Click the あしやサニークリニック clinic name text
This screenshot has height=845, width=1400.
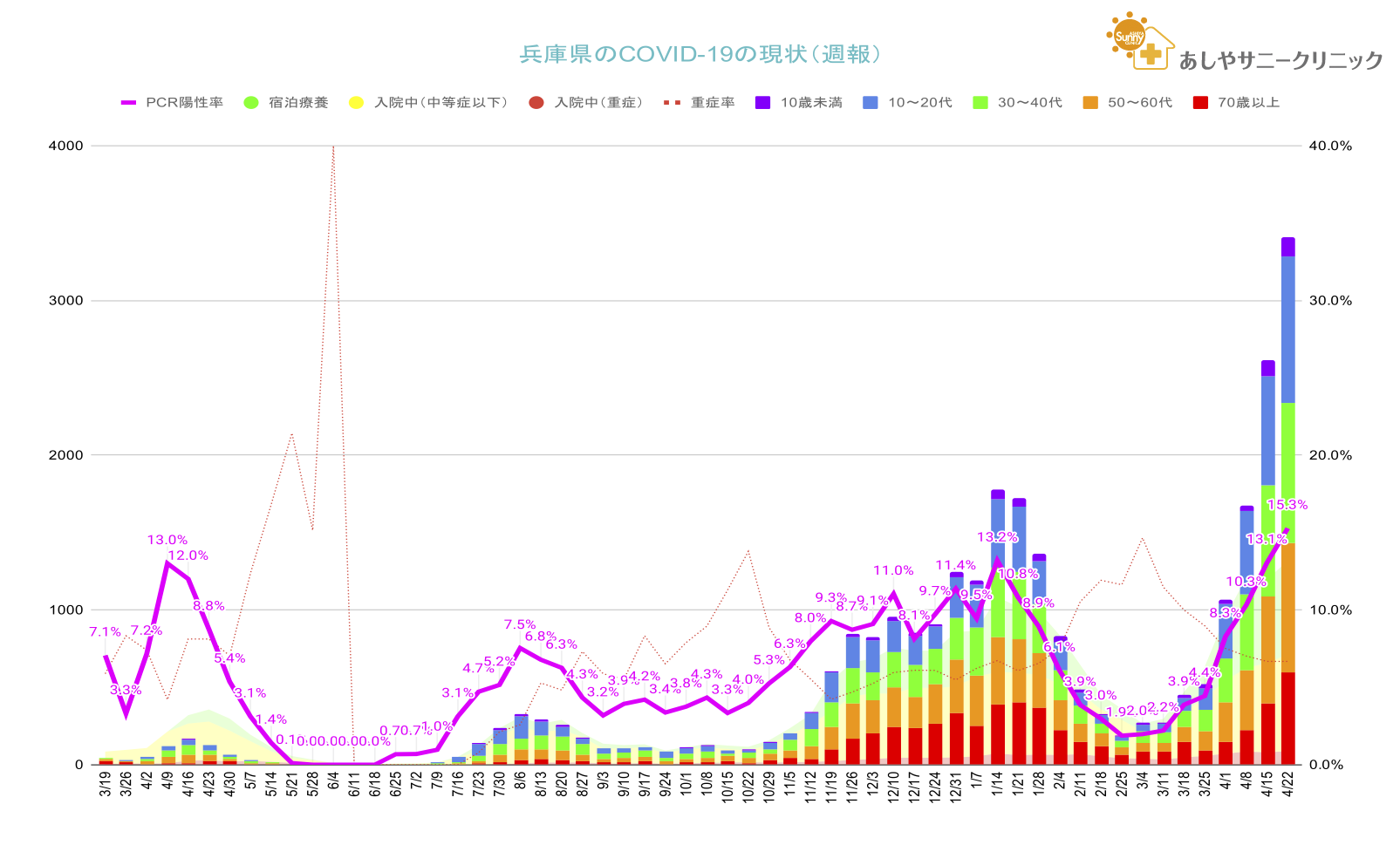click(1280, 60)
